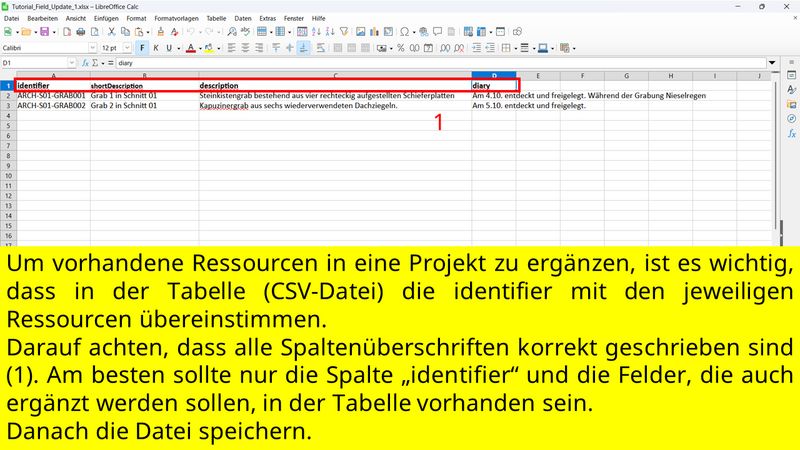800x450 pixels.
Task: Copy selection using the Copy icon
Action: pos(125,32)
